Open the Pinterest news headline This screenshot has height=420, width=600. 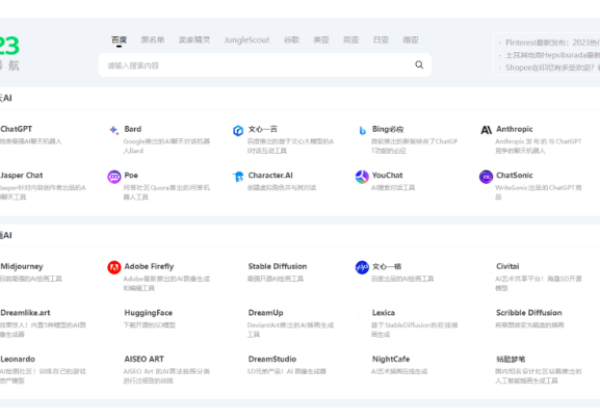point(553,42)
